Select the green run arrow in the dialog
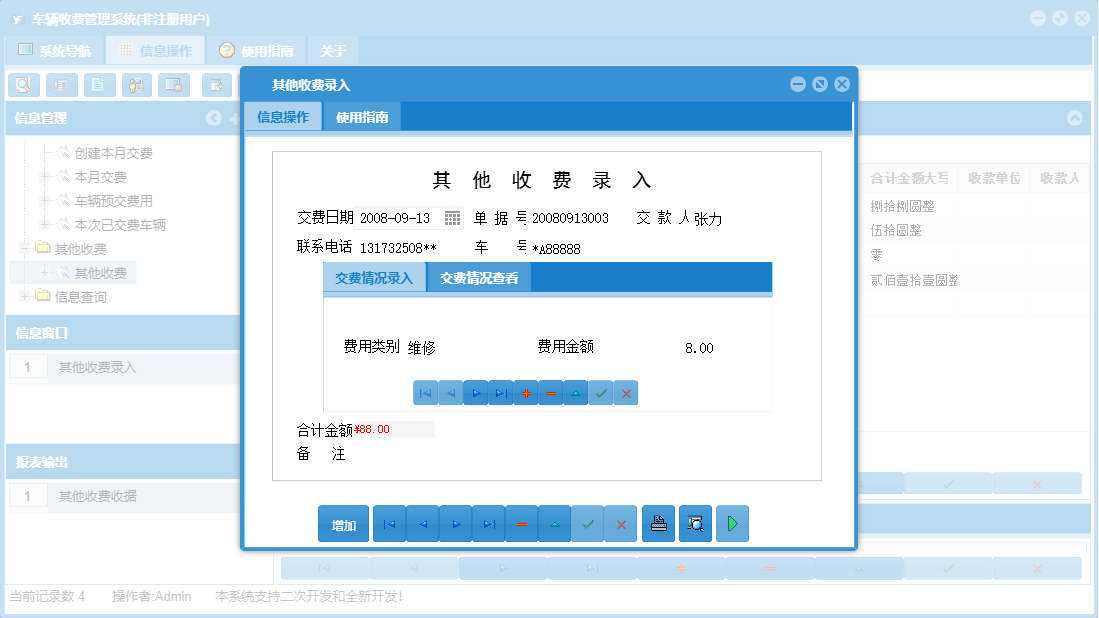 coord(732,523)
